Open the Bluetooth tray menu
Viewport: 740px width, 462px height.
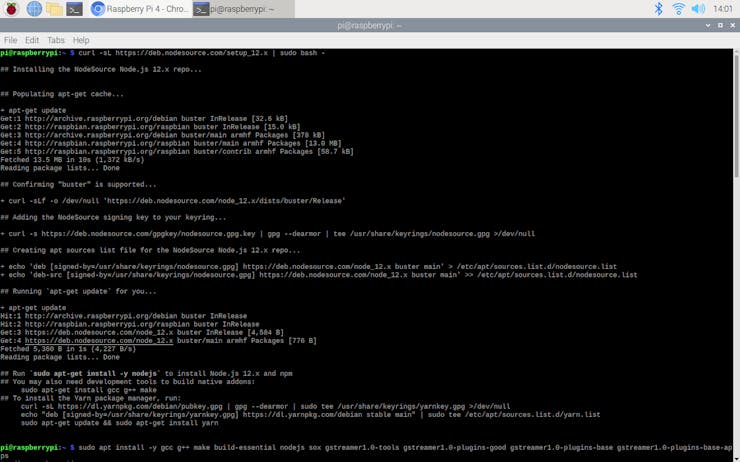point(658,8)
